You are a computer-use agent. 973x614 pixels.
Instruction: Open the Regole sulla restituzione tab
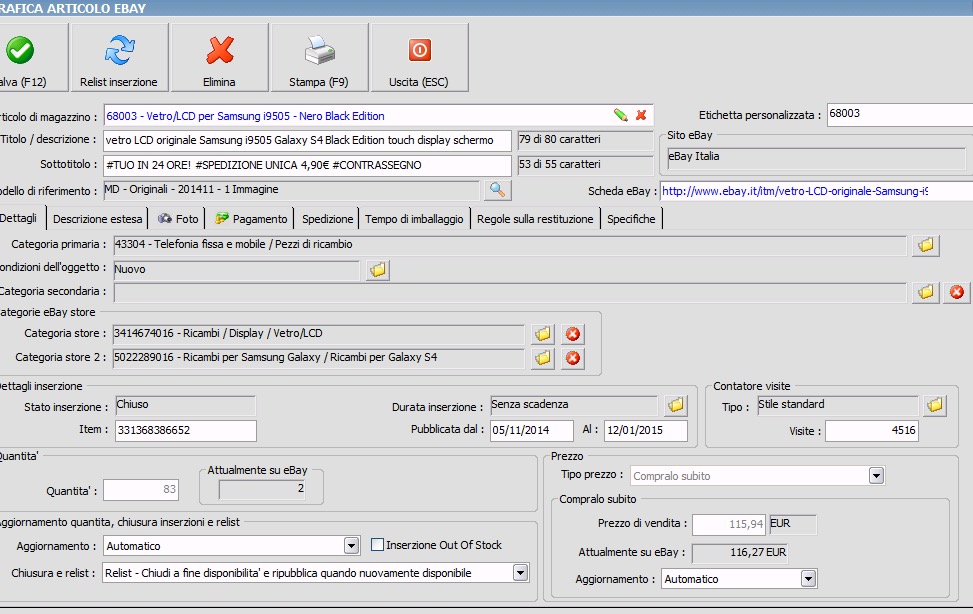click(x=535, y=219)
